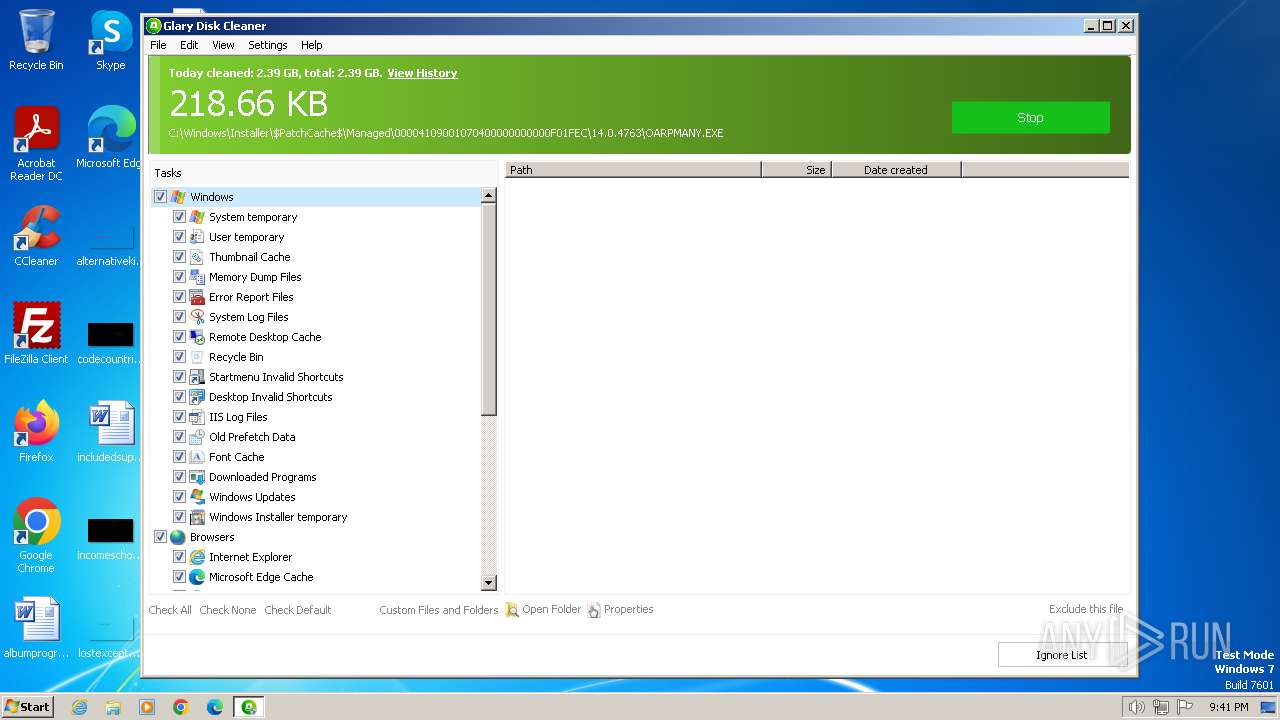1280x720 pixels.
Task: Click the Properties icon
Action: point(594,610)
